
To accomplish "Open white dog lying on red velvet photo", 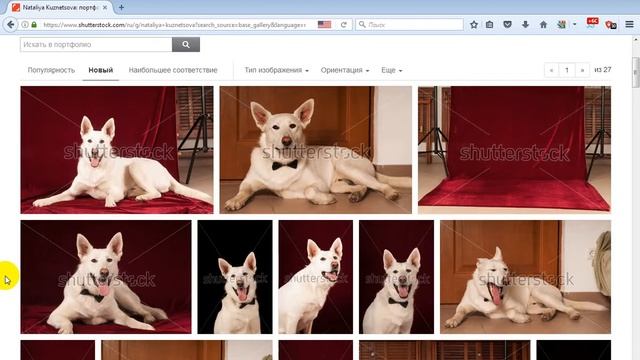I will (x=117, y=150).
